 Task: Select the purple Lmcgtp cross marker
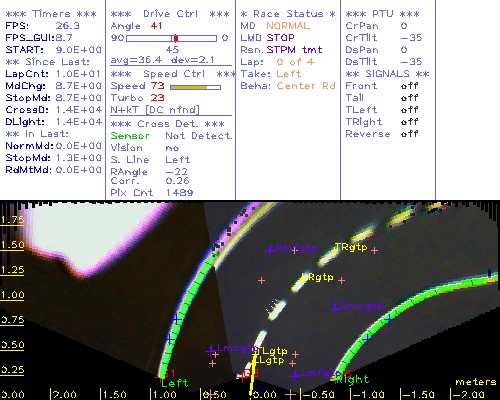coord(211,350)
